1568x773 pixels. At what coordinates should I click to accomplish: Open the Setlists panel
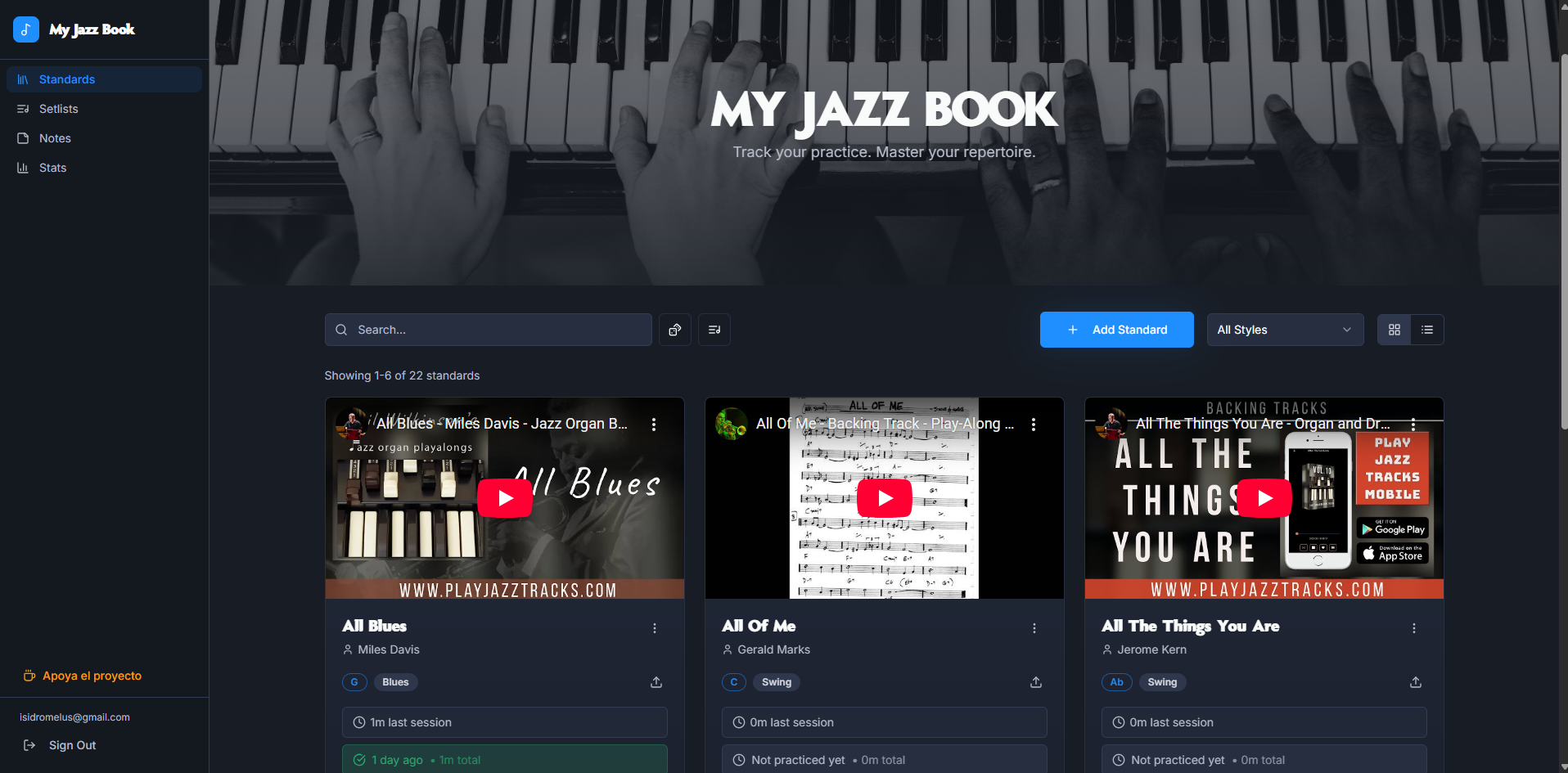tap(58, 108)
